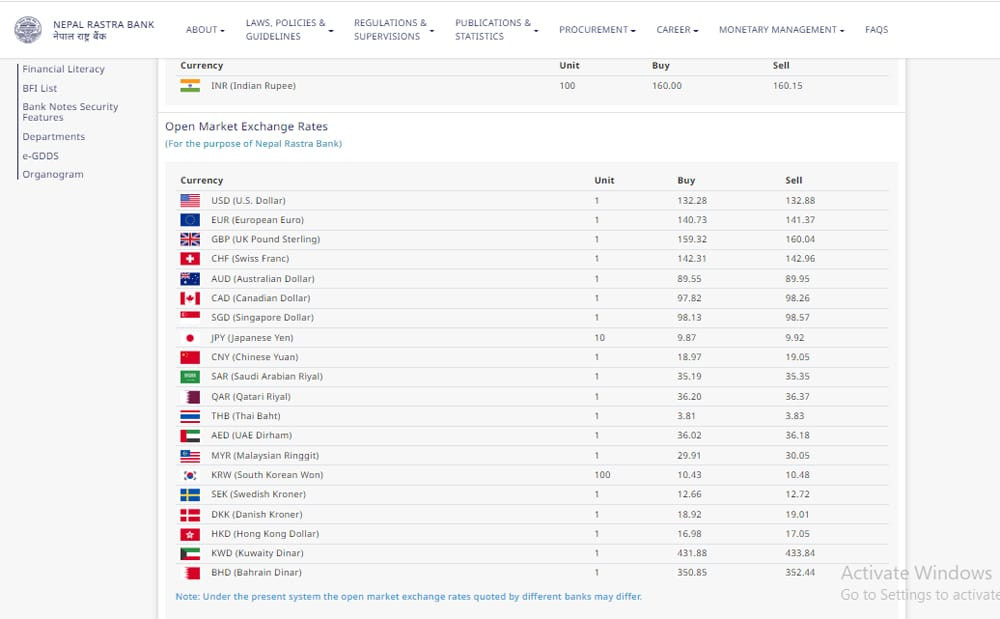The image size is (1000, 619).
Task: Click the GBP (UK Pound Sterling) label
Action: [265, 240]
